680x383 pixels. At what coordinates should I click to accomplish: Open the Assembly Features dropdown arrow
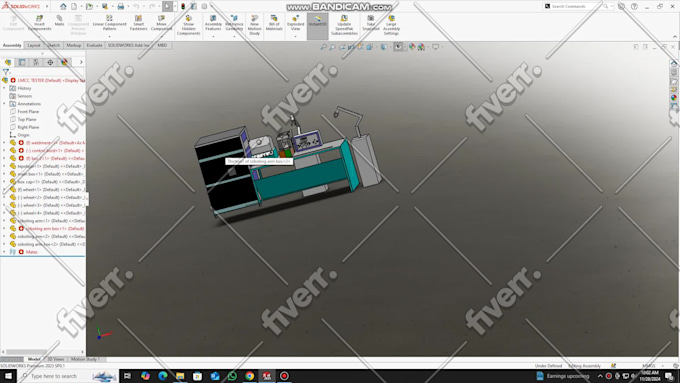point(213,36)
